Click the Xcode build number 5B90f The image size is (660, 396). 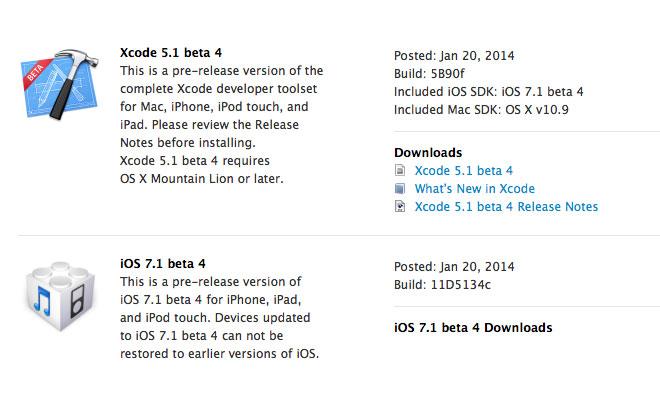click(447, 74)
